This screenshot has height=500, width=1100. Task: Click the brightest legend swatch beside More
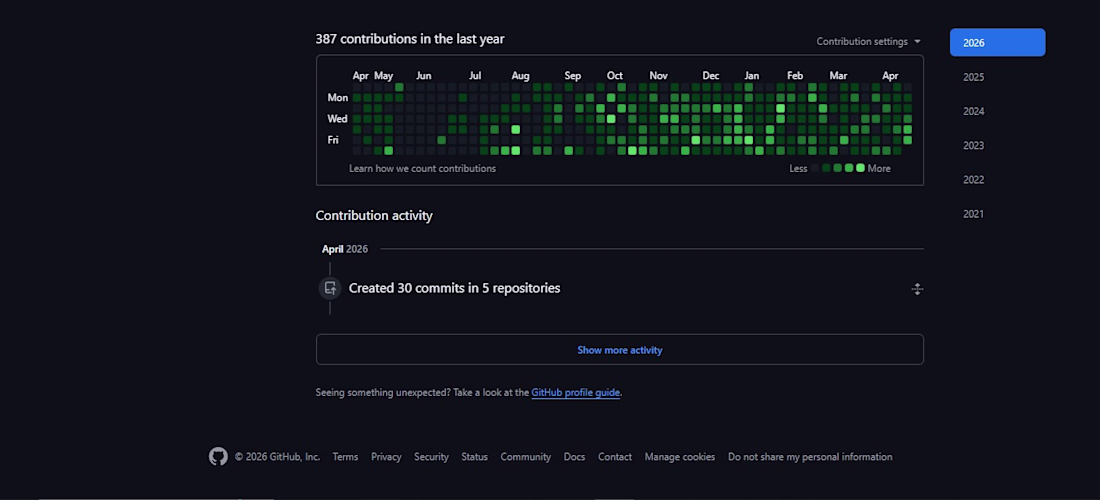click(x=860, y=168)
